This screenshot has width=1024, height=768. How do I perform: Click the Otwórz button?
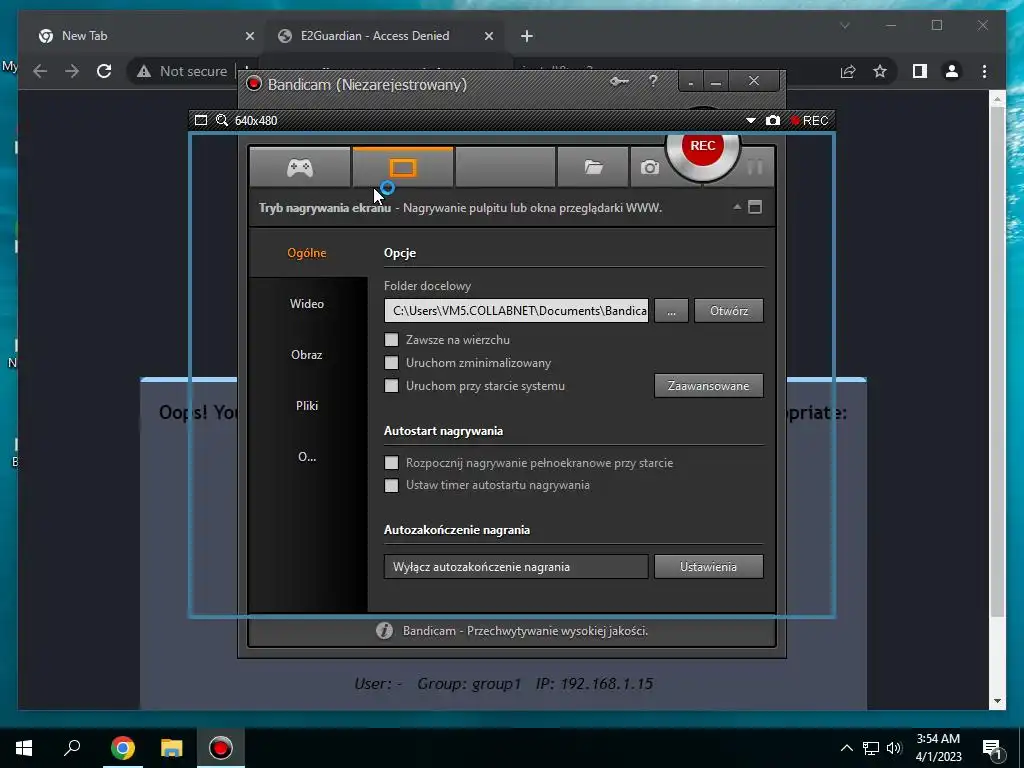pos(729,311)
